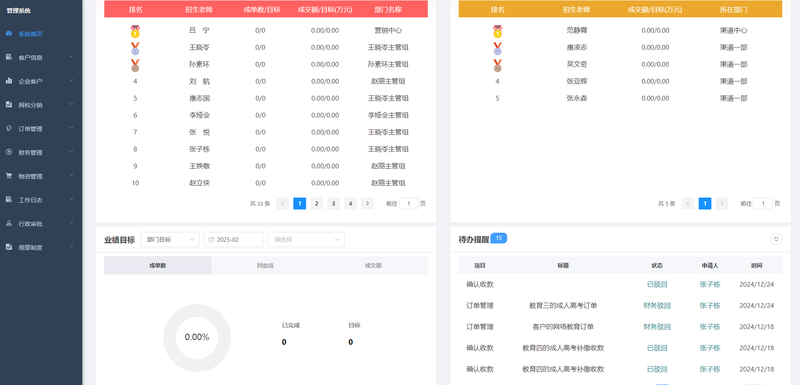
Task: Go to page 2 of the ranking
Action: point(317,203)
